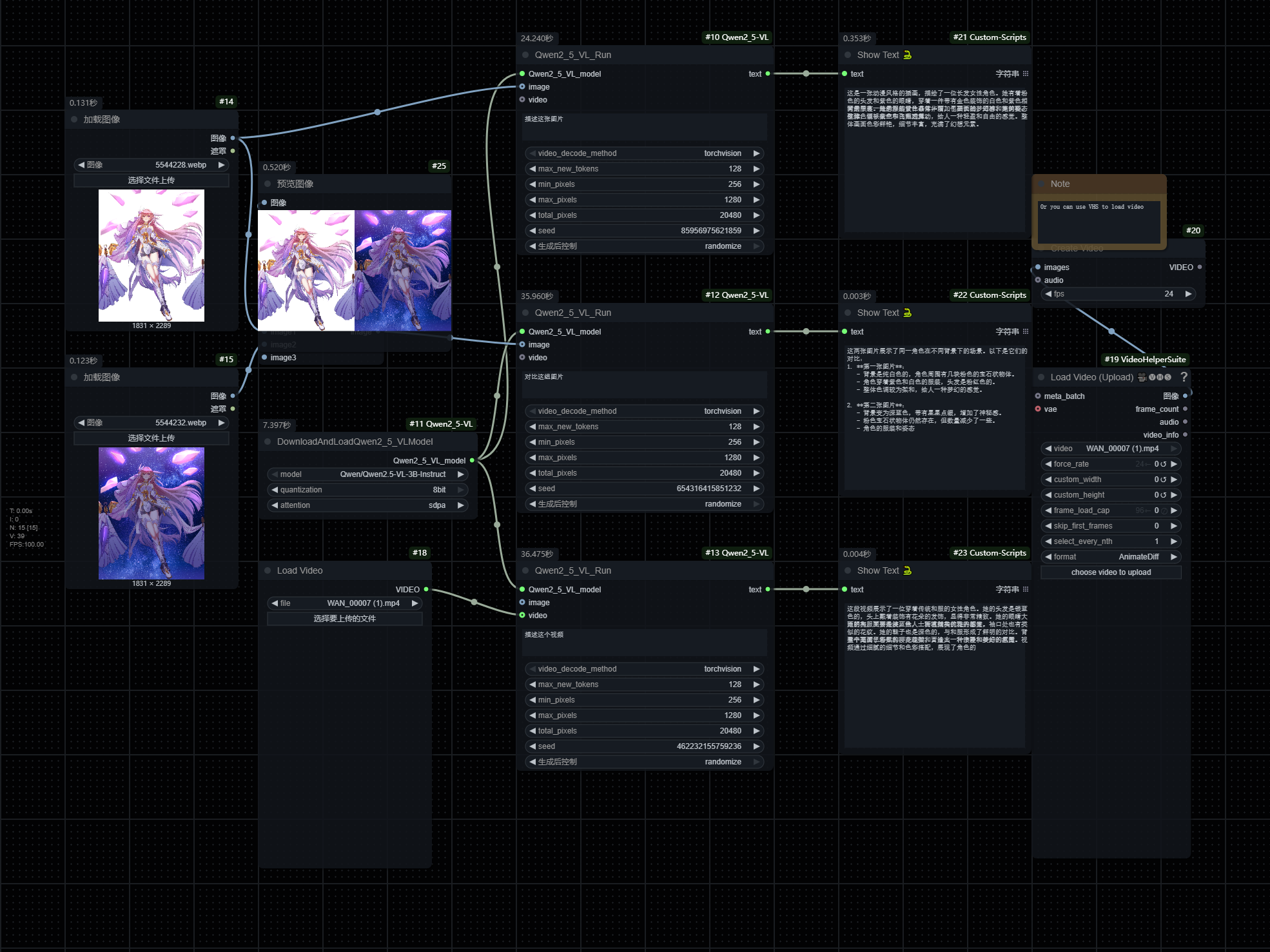Click the audio input port on Create Video node
Viewport: 1270px width, 952px height.
(x=1038, y=280)
